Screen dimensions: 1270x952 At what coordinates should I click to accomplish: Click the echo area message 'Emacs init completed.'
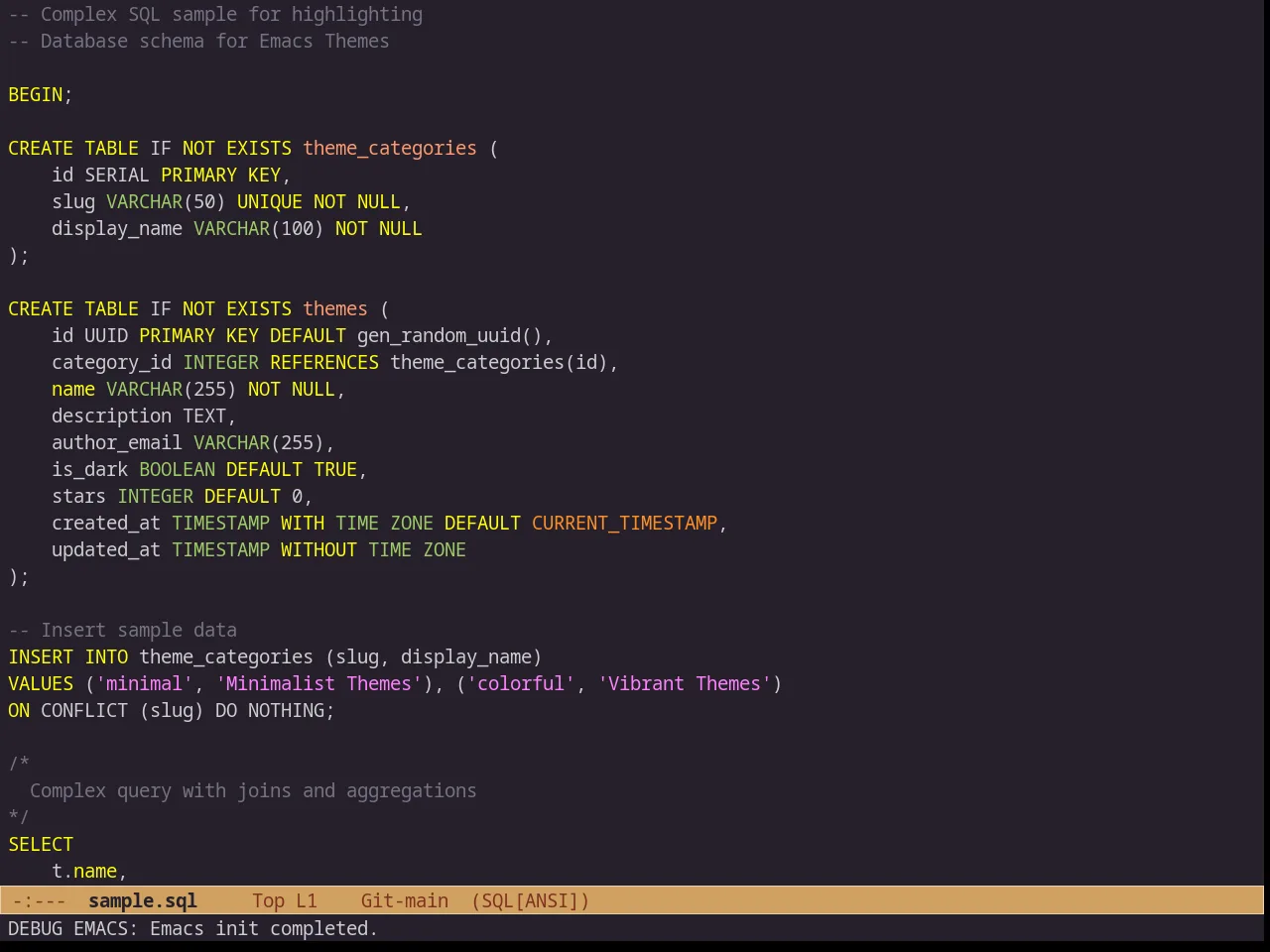pyautogui.click(x=264, y=928)
